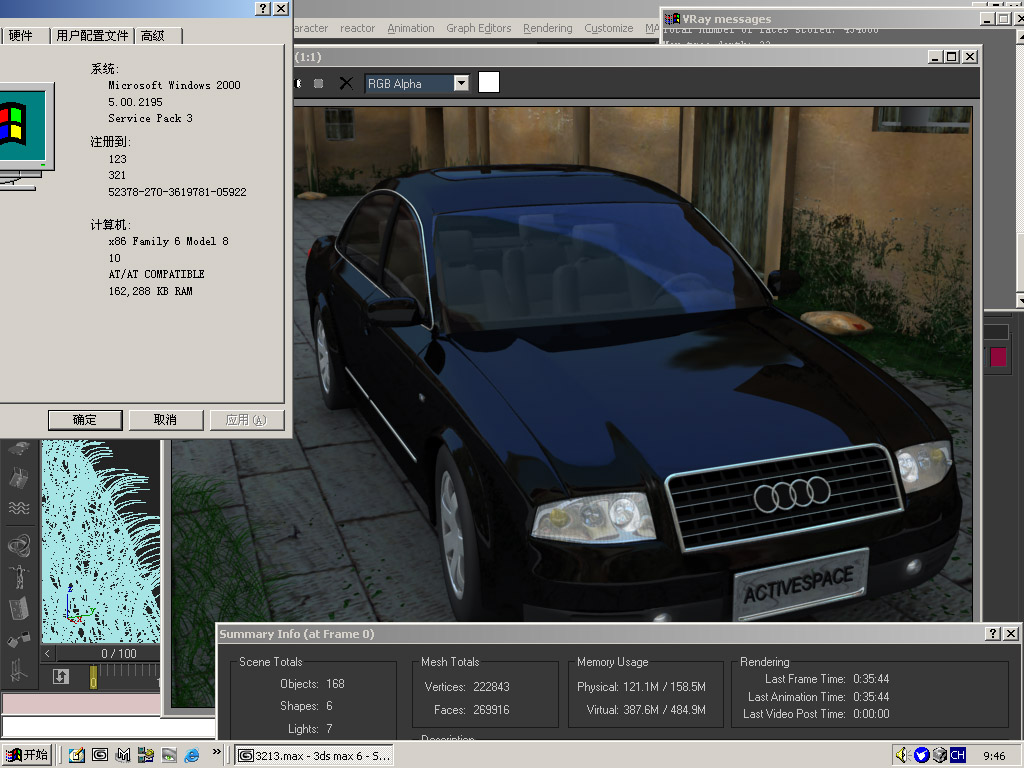The image size is (1024, 768).
Task: Click the VRay messages window icon
Action: [672, 19]
